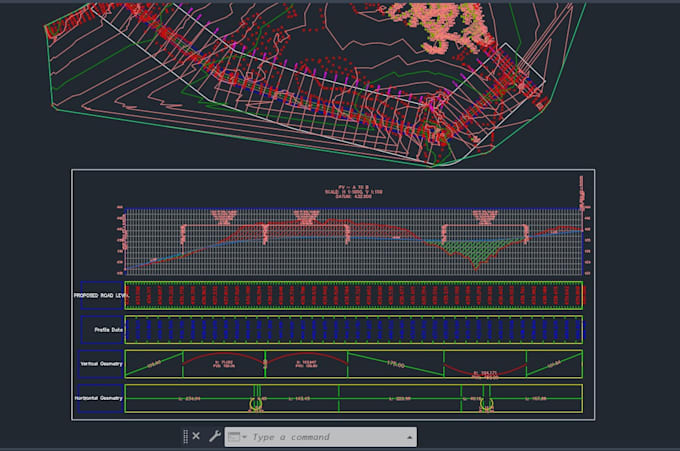
Task: Select the 'PROPOSED ROAD LEVEL' band label
Action: [101, 295]
